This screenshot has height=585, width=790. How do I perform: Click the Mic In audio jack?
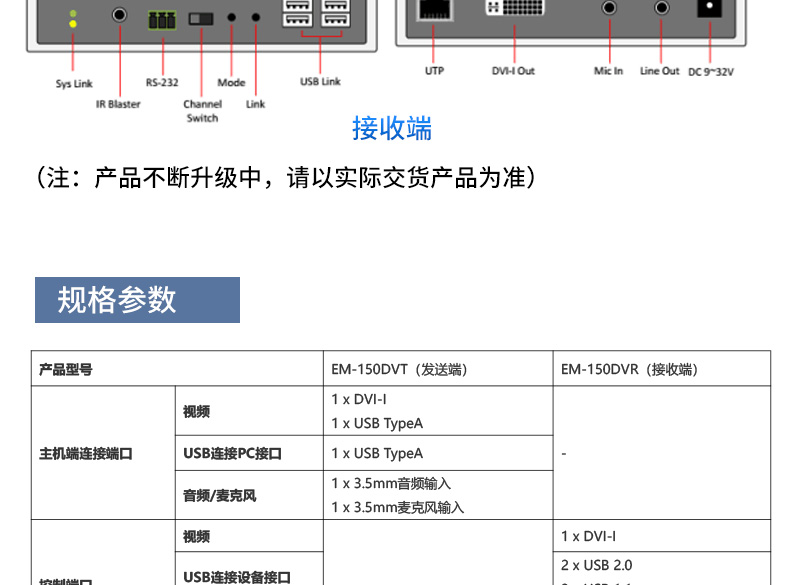click(608, 8)
